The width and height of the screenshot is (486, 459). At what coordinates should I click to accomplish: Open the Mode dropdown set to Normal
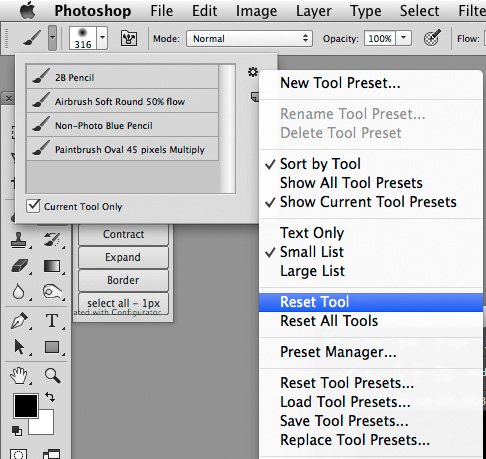pos(249,38)
